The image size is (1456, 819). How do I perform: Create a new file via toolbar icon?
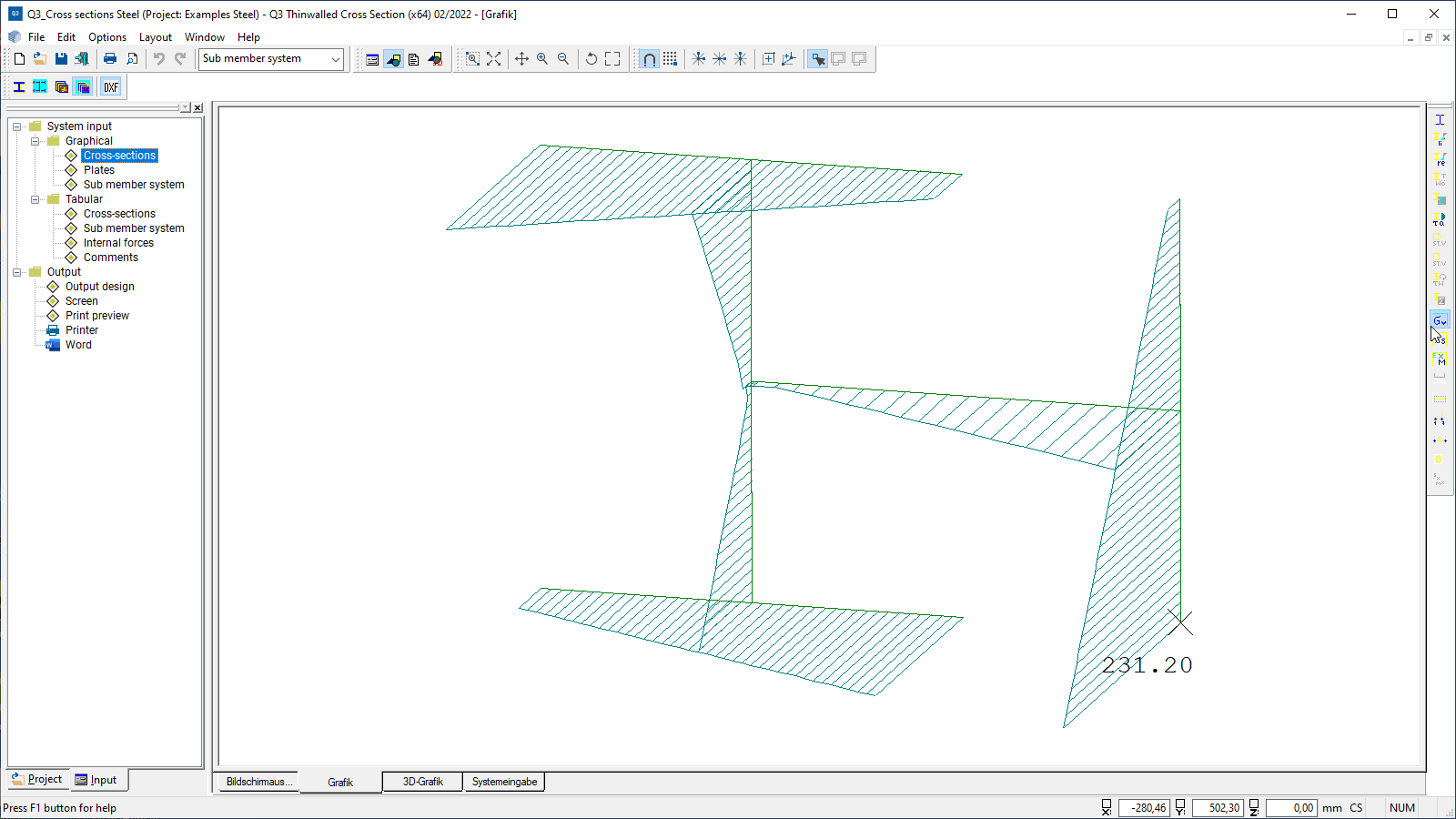coord(19,59)
